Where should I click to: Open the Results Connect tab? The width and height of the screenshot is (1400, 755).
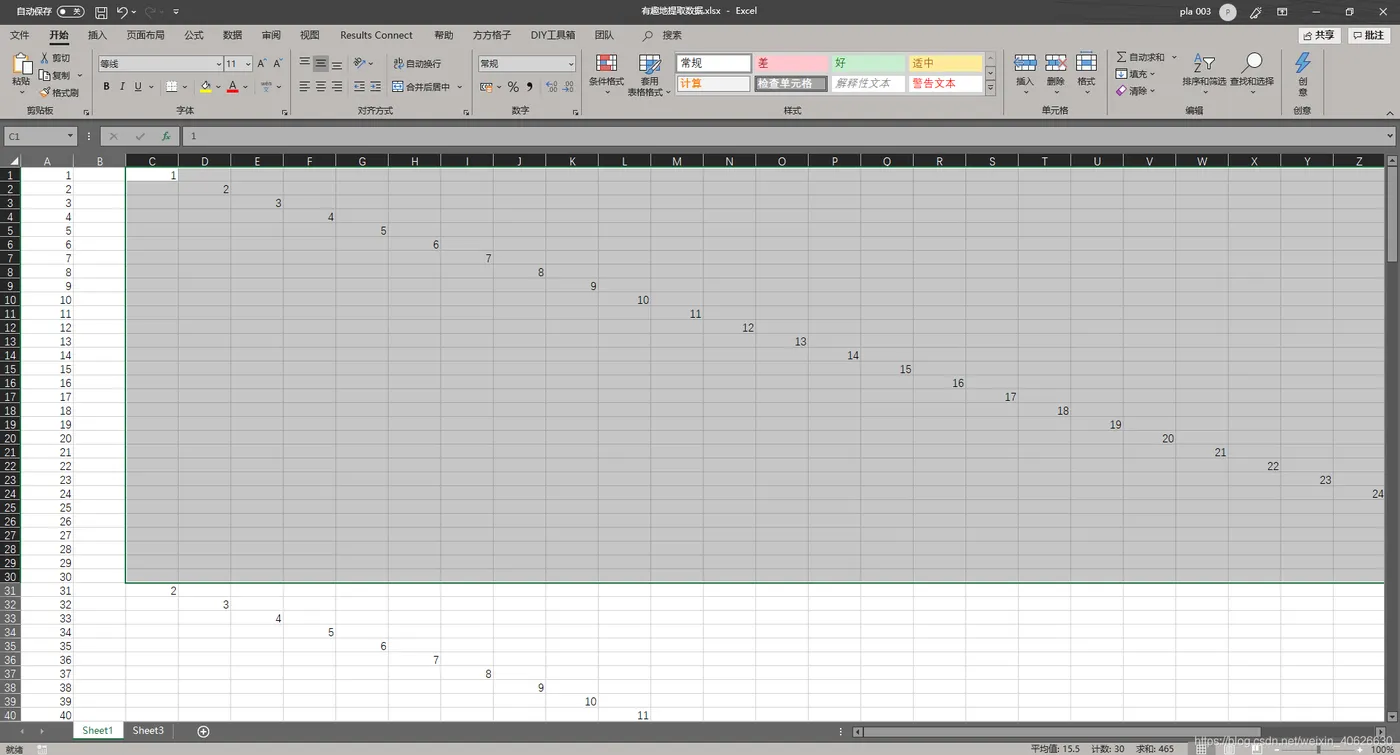pos(376,35)
